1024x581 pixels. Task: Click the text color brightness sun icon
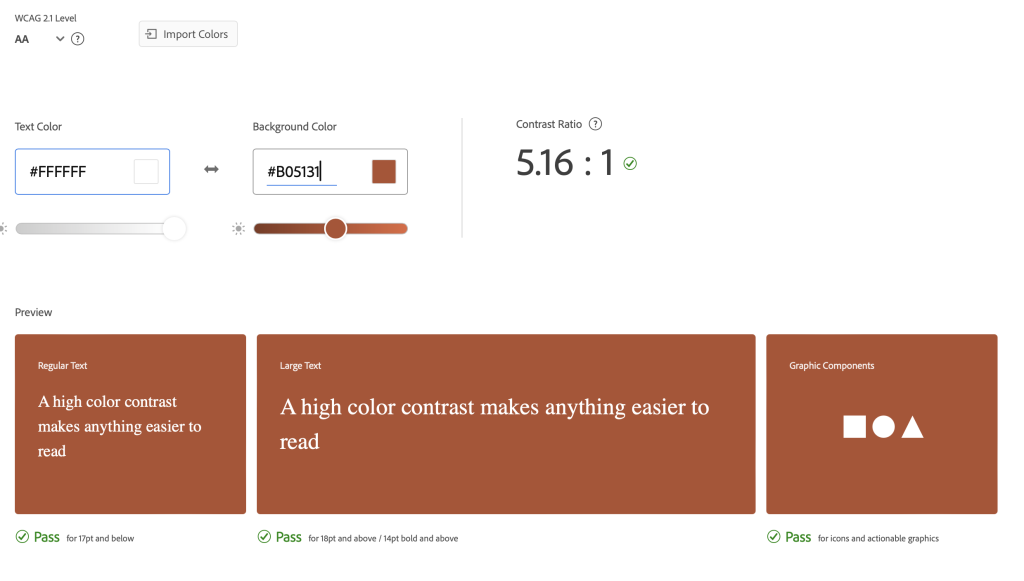tap(3, 229)
